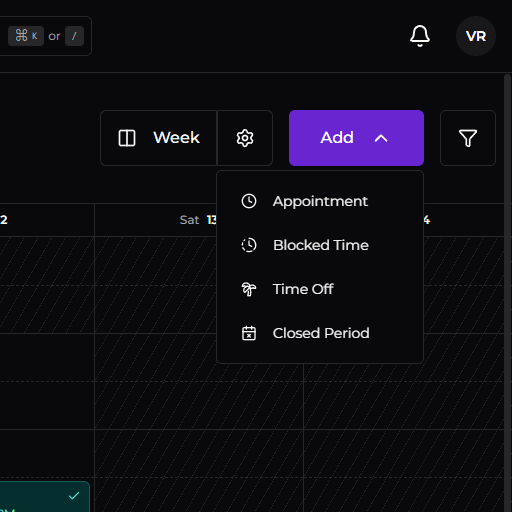512x512 pixels.
Task: Click the dashed clock Blocked Time icon
Action: click(x=249, y=245)
